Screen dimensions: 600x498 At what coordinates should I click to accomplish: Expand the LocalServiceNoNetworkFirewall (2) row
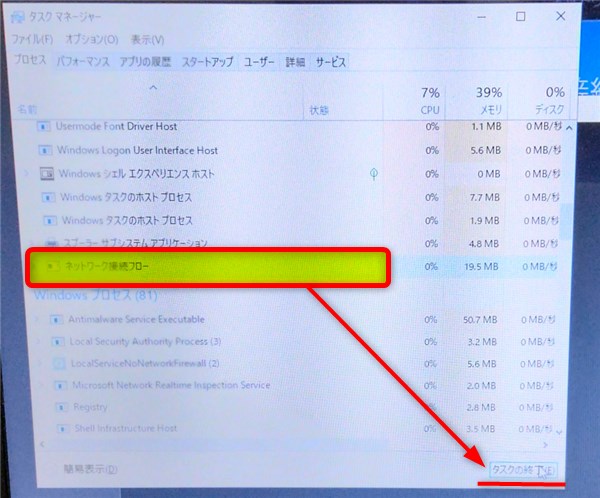pyautogui.click(x=40, y=363)
